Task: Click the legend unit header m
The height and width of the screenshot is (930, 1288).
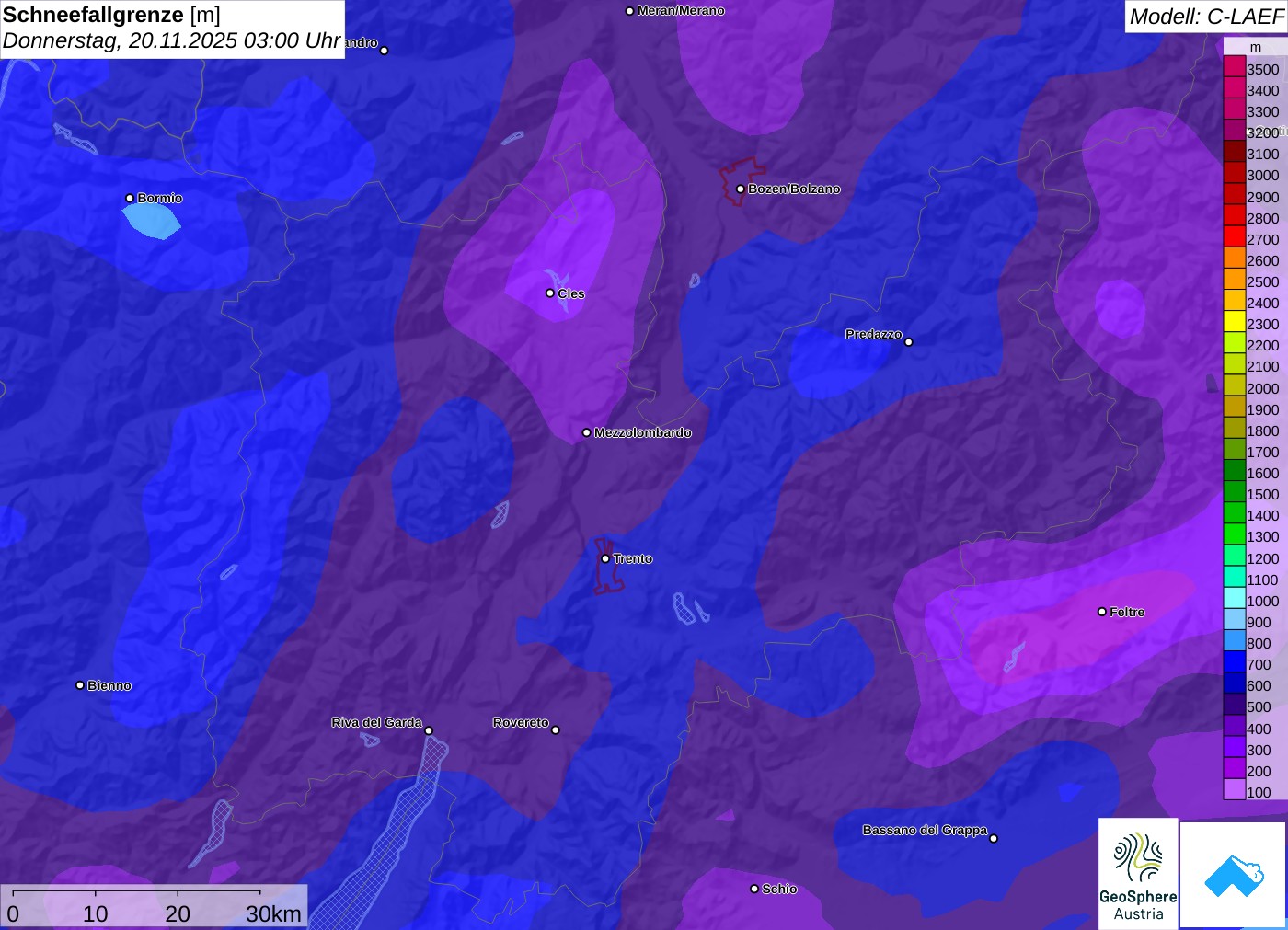Action: click(1256, 47)
